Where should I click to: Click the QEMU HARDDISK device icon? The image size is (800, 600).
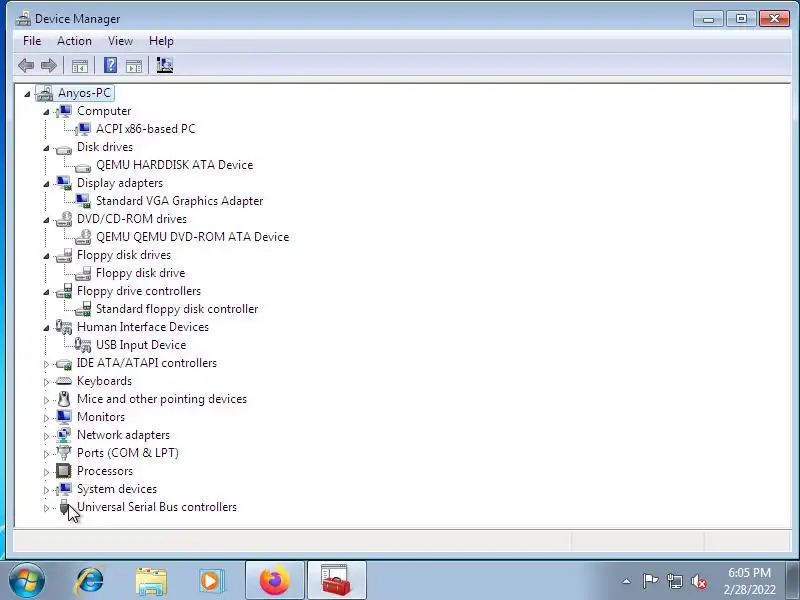83,167
